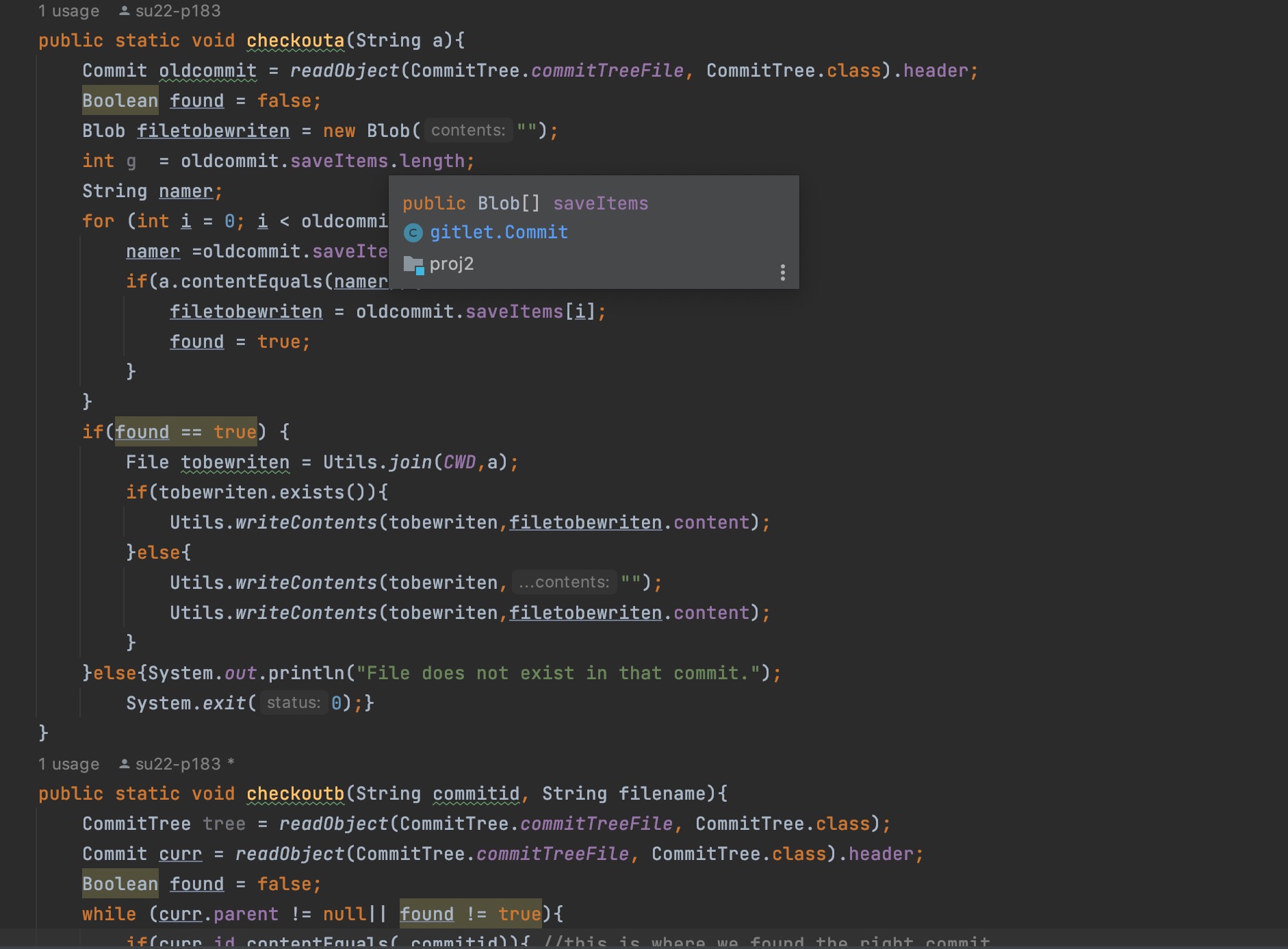Click the highlighted found == true condition
Viewport: 1288px width, 949px height.
(185, 432)
